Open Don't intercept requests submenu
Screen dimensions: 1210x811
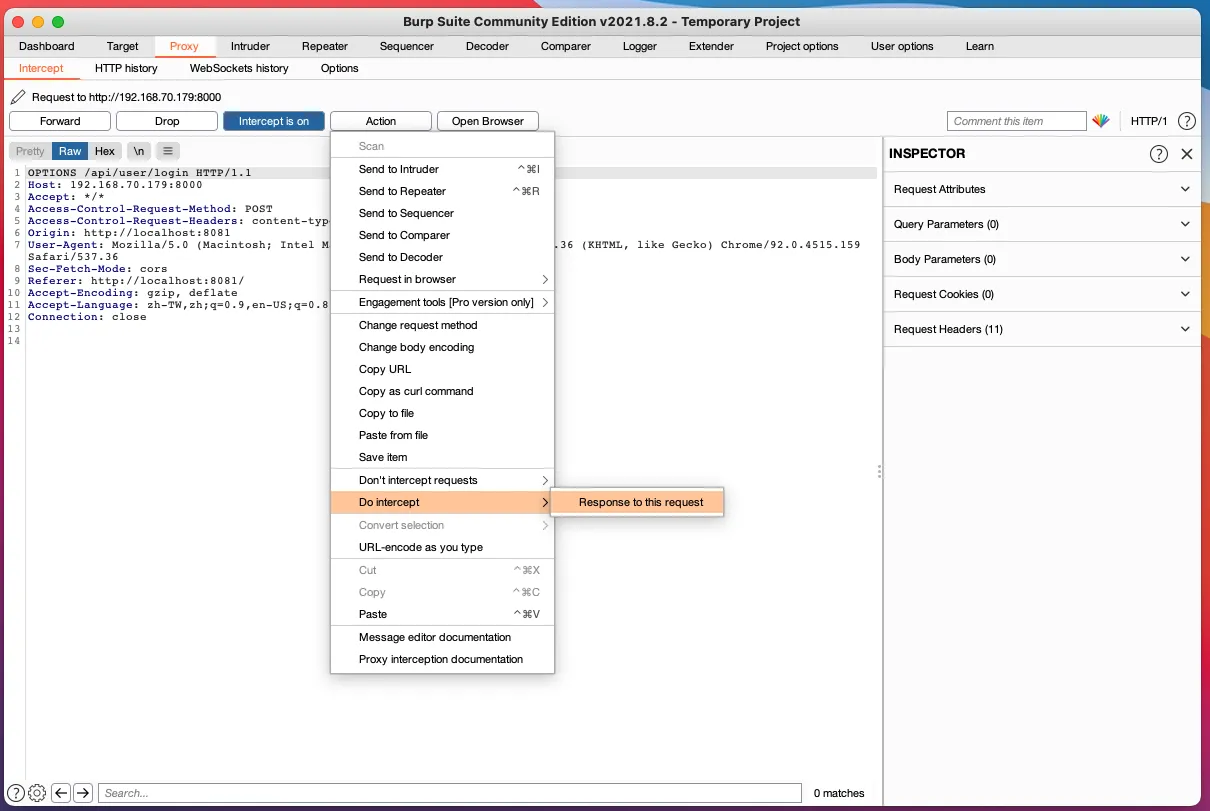[x=442, y=480]
